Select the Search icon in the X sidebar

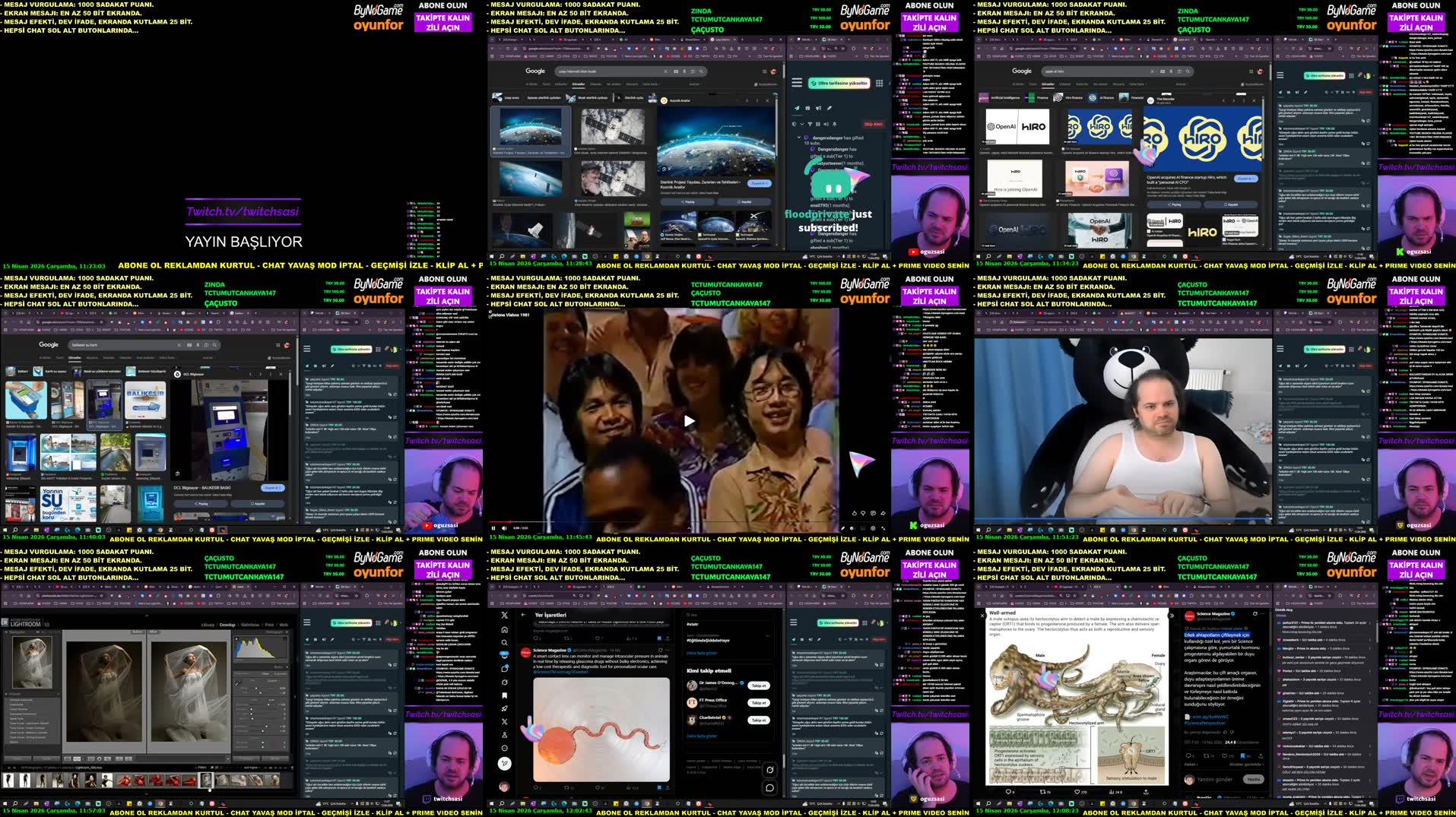[505, 643]
